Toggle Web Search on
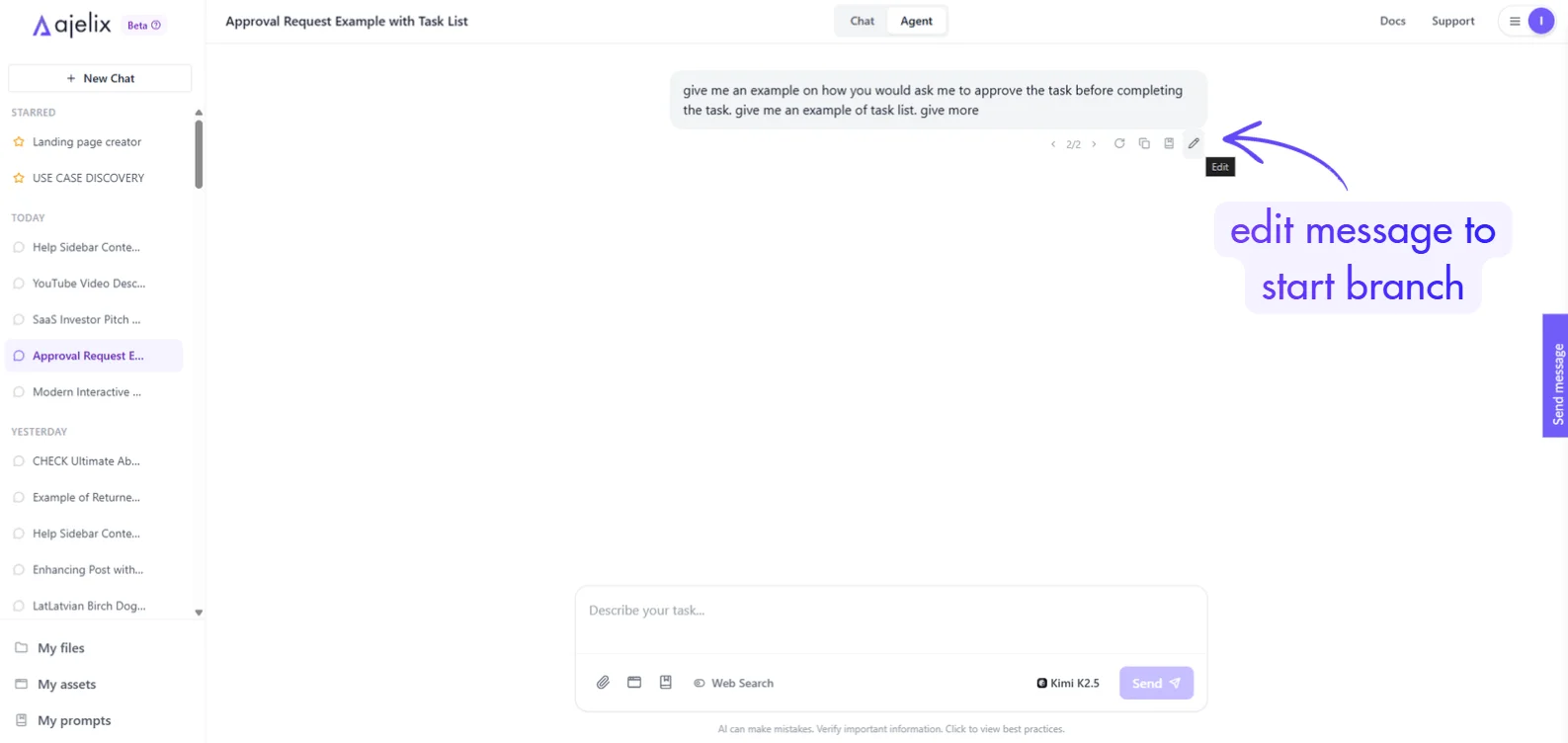This screenshot has height=743, width=1568. (733, 683)
